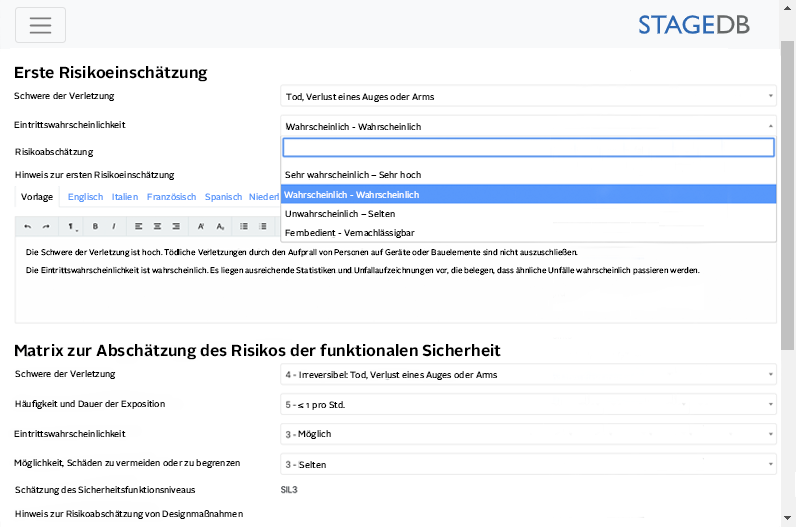This screenshot has width=796, height=527.
Task: Align text left in the editor
Action: (138, 227)
